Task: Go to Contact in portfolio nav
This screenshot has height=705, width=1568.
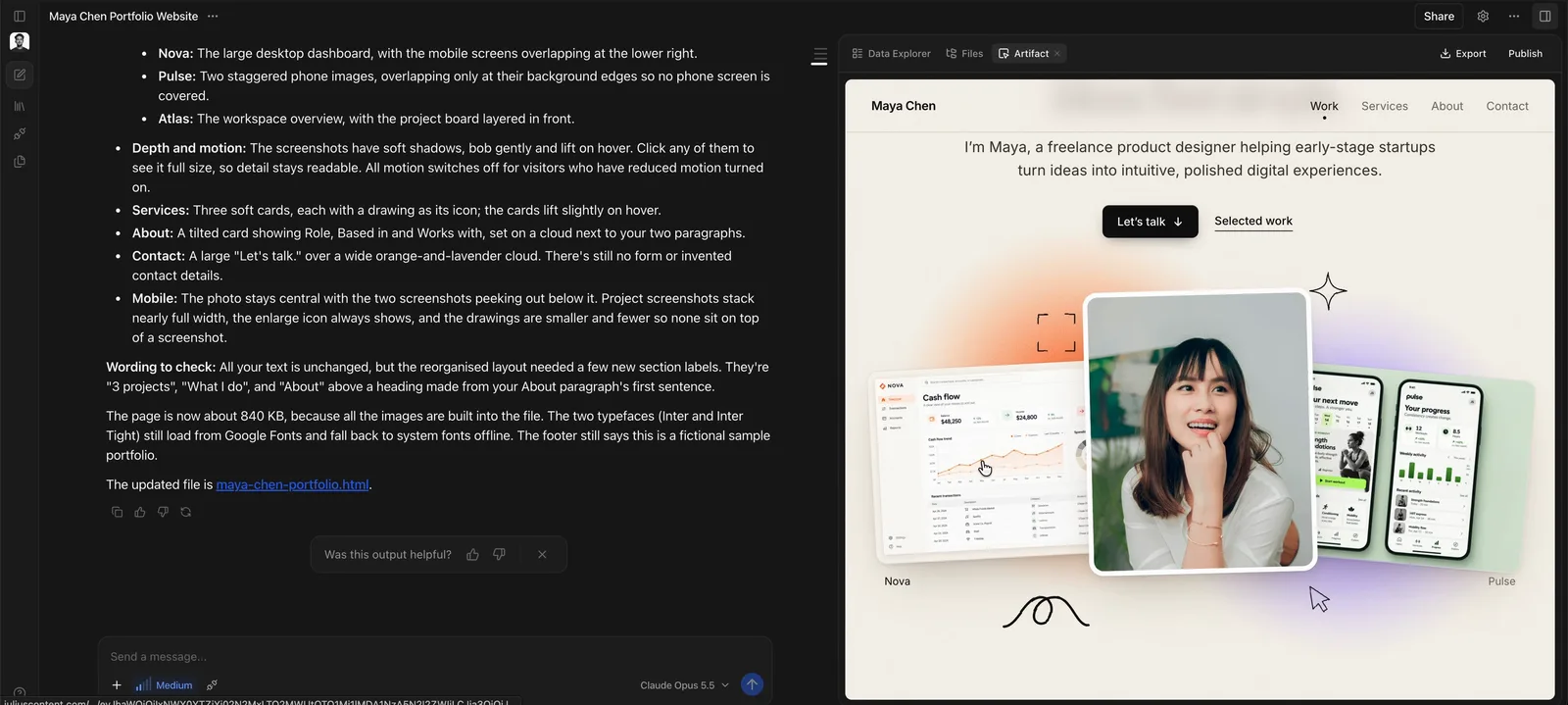Action: click(1506, 106)
